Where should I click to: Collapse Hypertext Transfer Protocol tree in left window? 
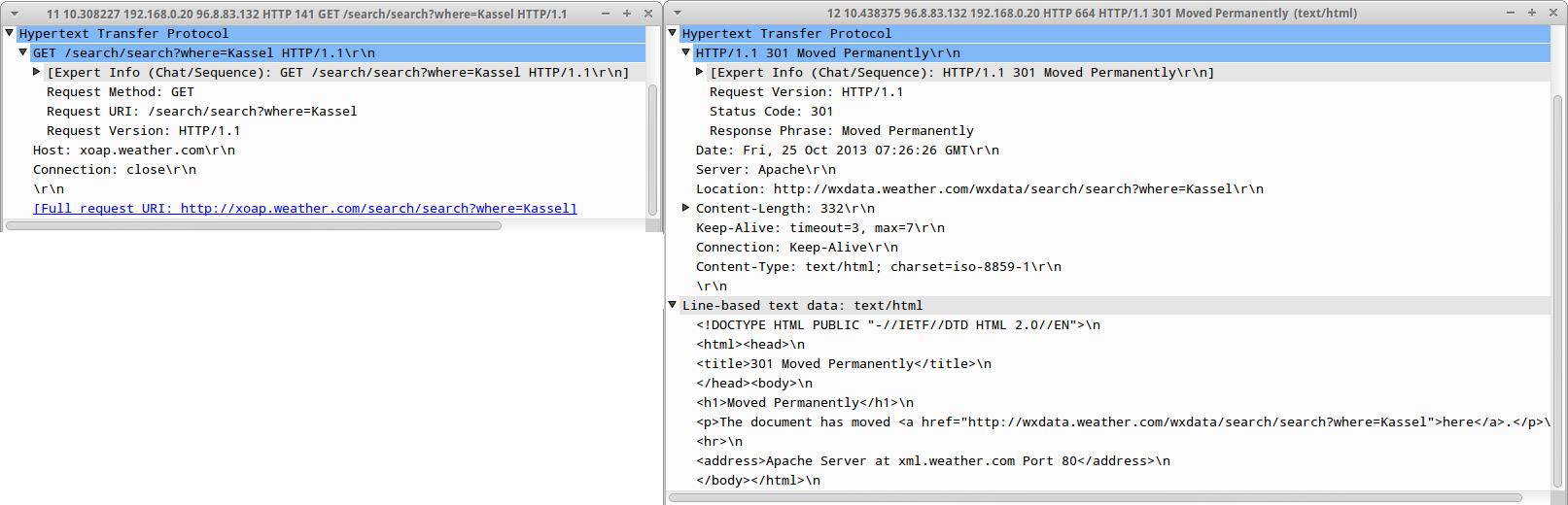point(10,33)
